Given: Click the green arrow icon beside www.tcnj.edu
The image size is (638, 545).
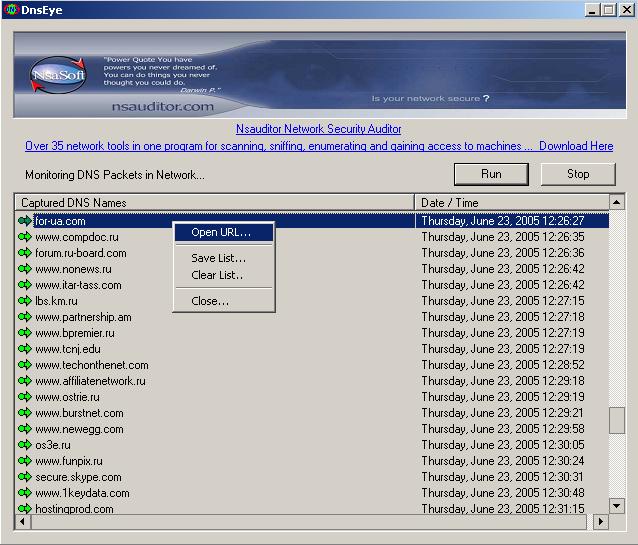Looking at the screenshot, I should coord(25,349).
